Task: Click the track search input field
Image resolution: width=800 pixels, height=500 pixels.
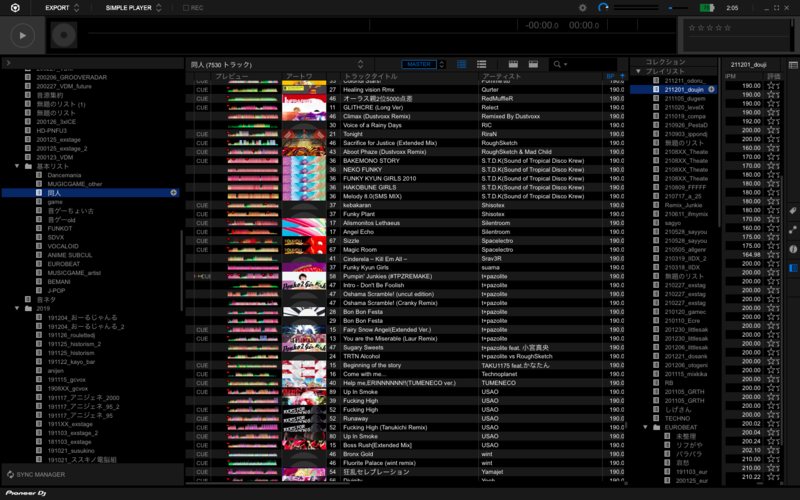Action: coord(592,64)
